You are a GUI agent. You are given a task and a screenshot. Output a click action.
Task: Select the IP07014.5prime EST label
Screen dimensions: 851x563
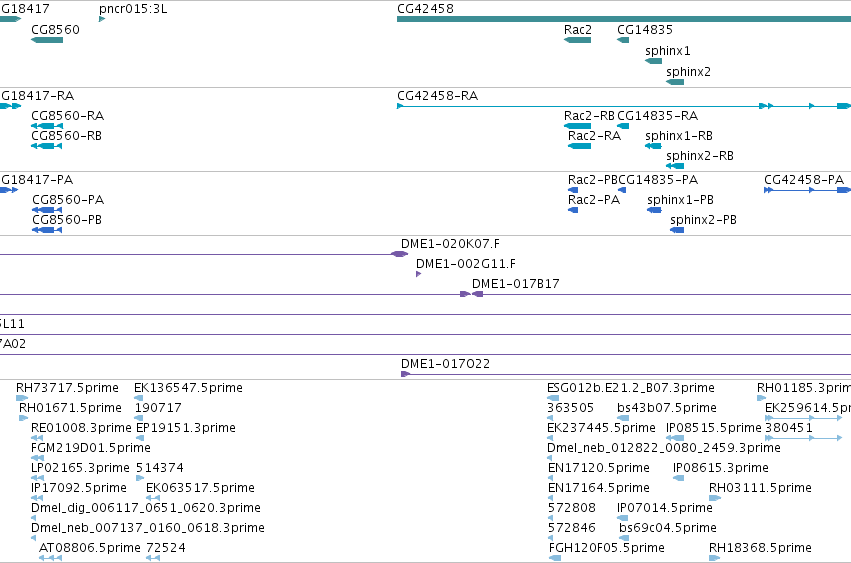point(665,508)
